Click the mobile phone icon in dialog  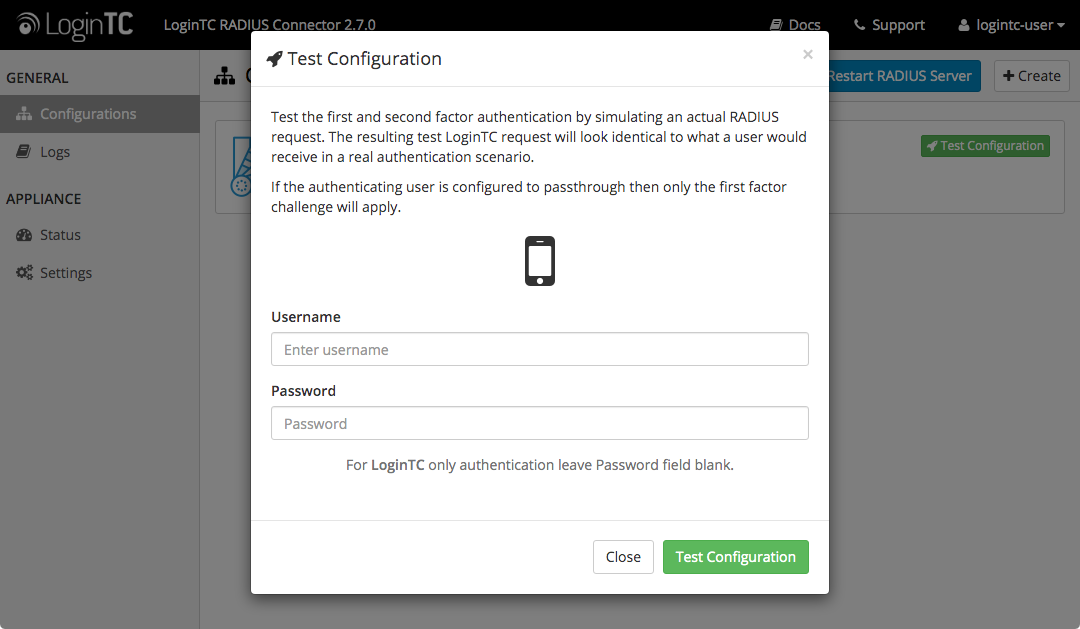point(540,261)
